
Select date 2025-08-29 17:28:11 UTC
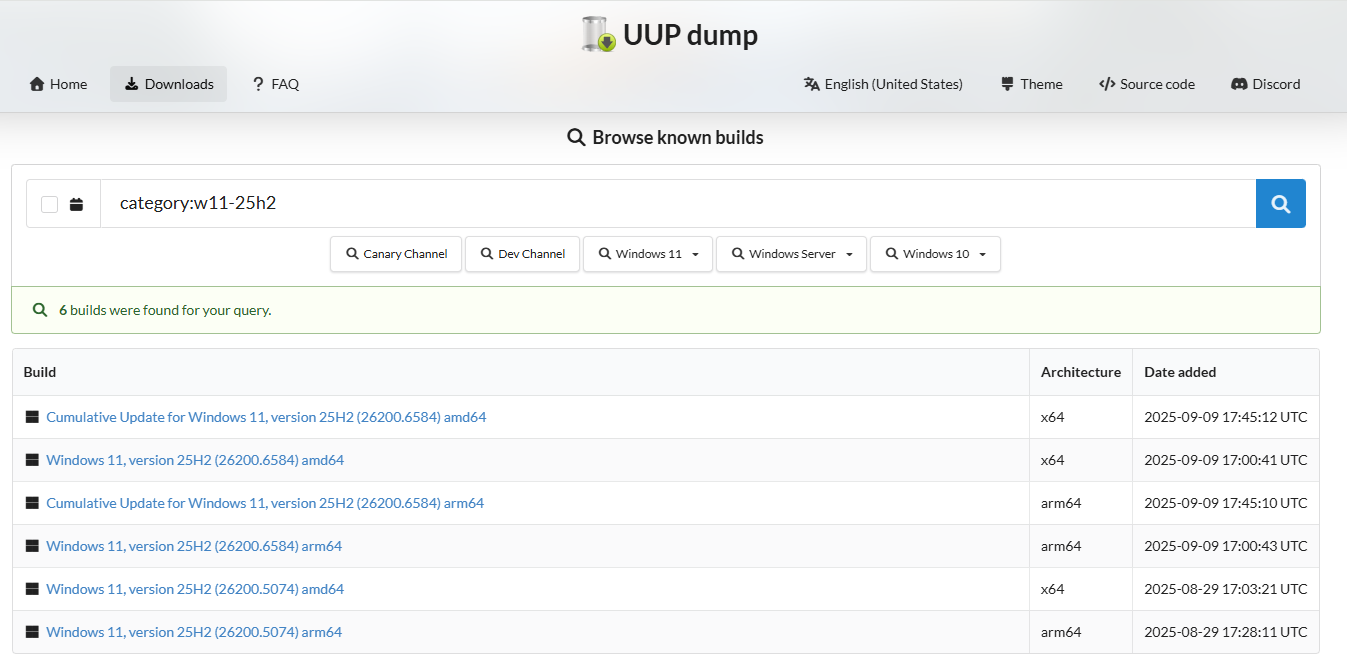pos(1225,632)
